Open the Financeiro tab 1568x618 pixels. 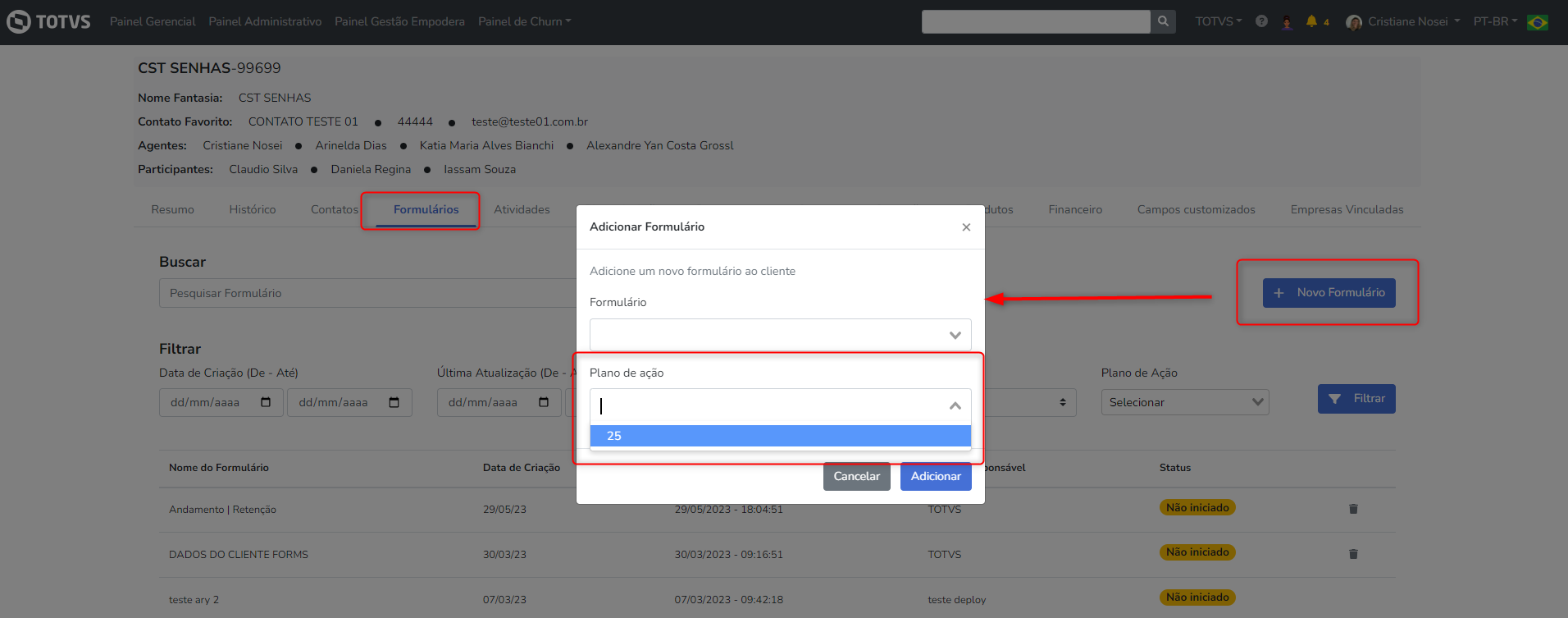(x=1075, y=209)
